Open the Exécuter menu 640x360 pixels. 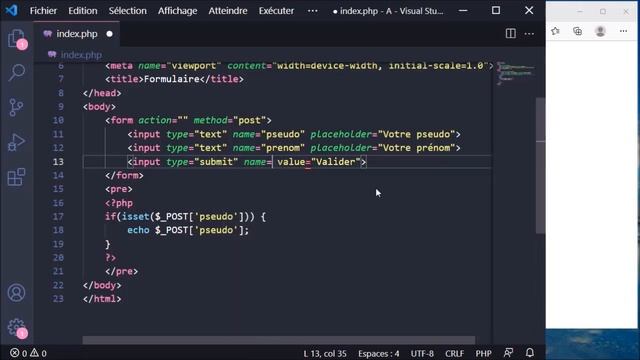276,11
